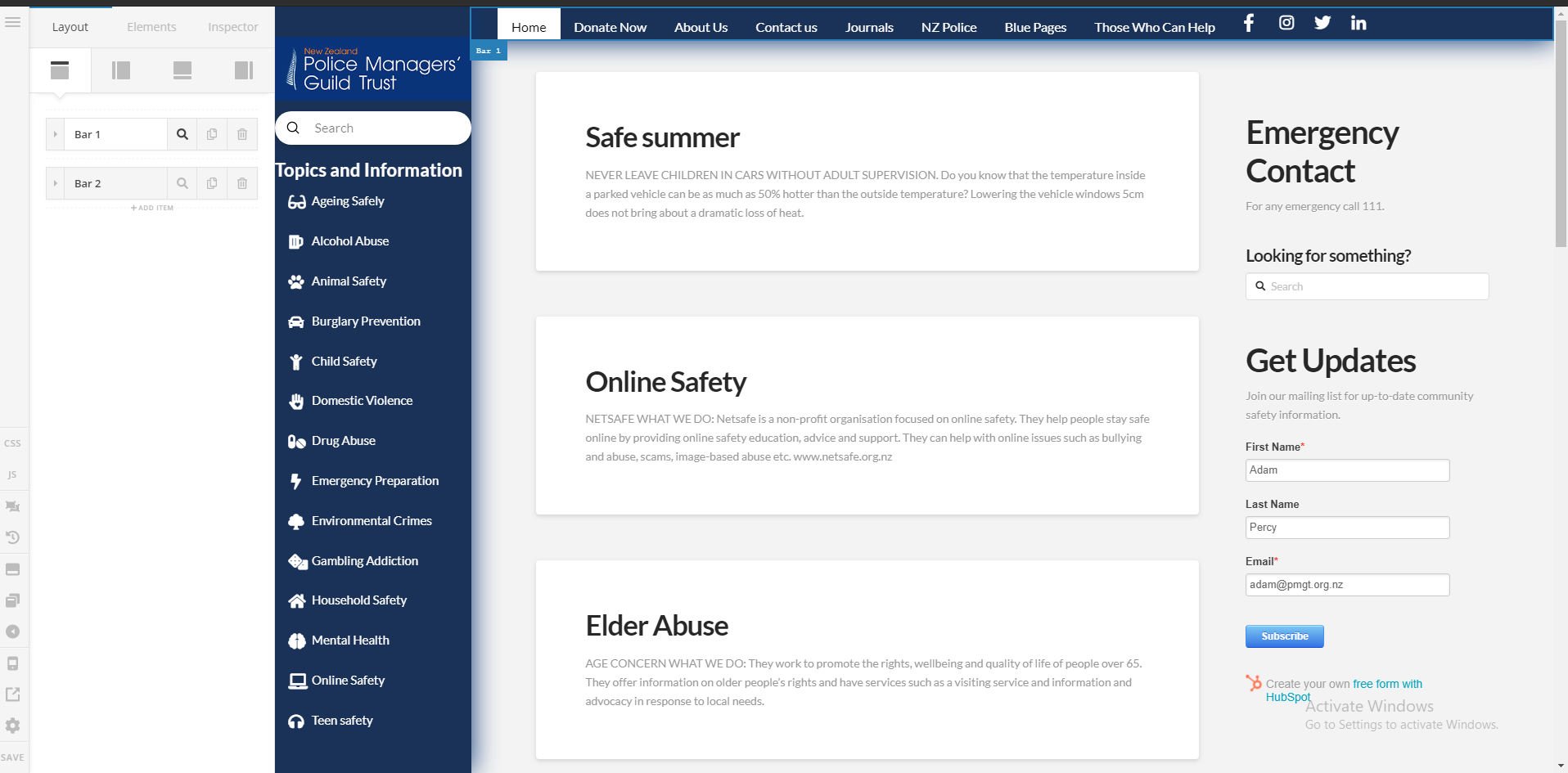1568x773 pixels.
Task: Inspect Bar 2 with magnifier icon
Action: (x=182, y=183)
